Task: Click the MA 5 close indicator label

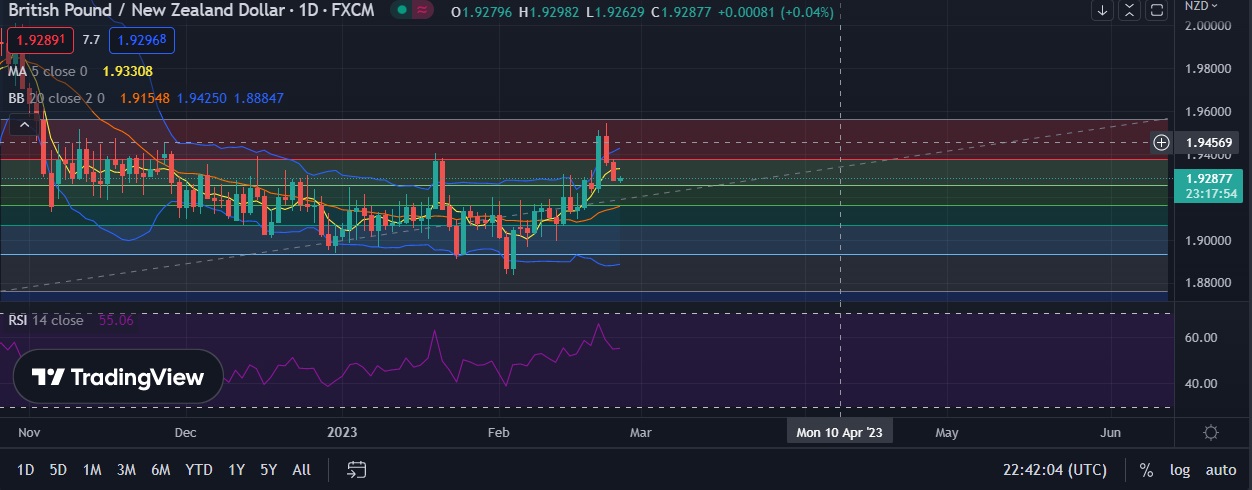Action: click(x=48, y=71)
